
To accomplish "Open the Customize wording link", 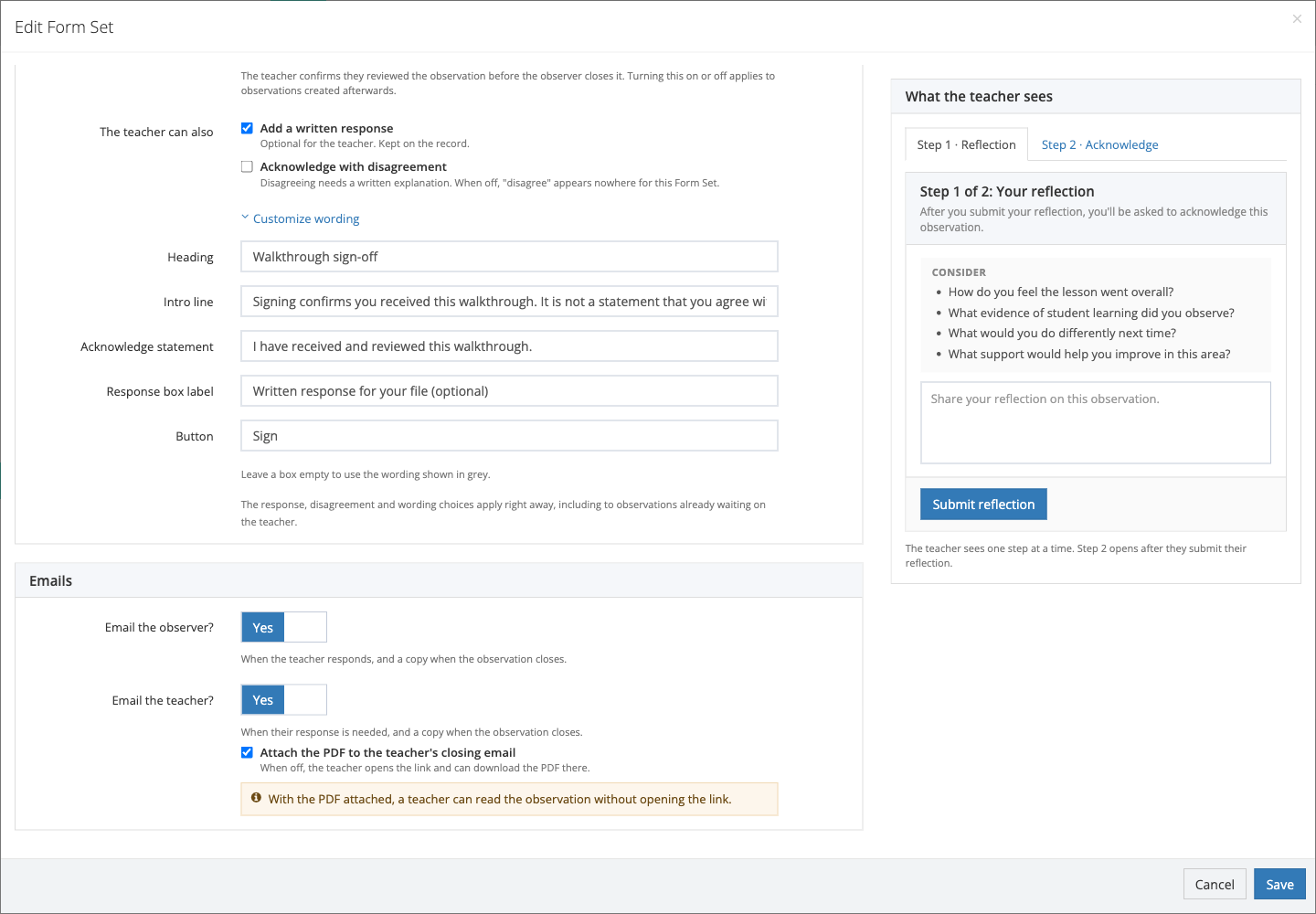I will pyautogui.click(x=306, y=218).
